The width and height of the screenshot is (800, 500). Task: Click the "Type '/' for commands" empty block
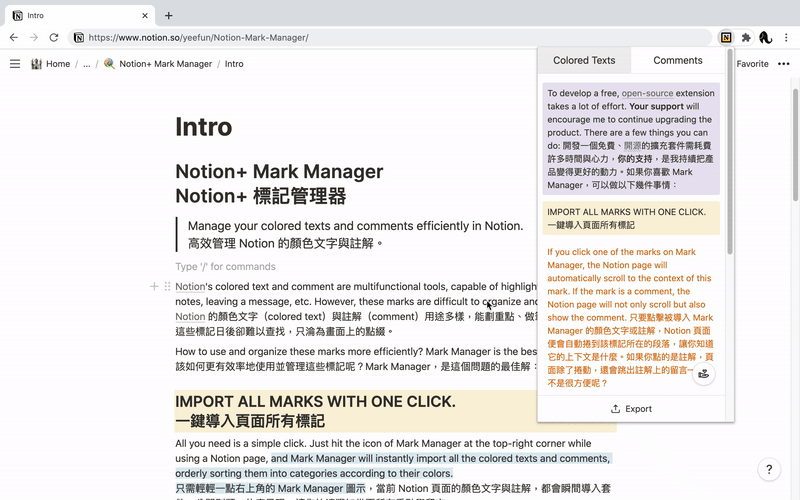225,266
